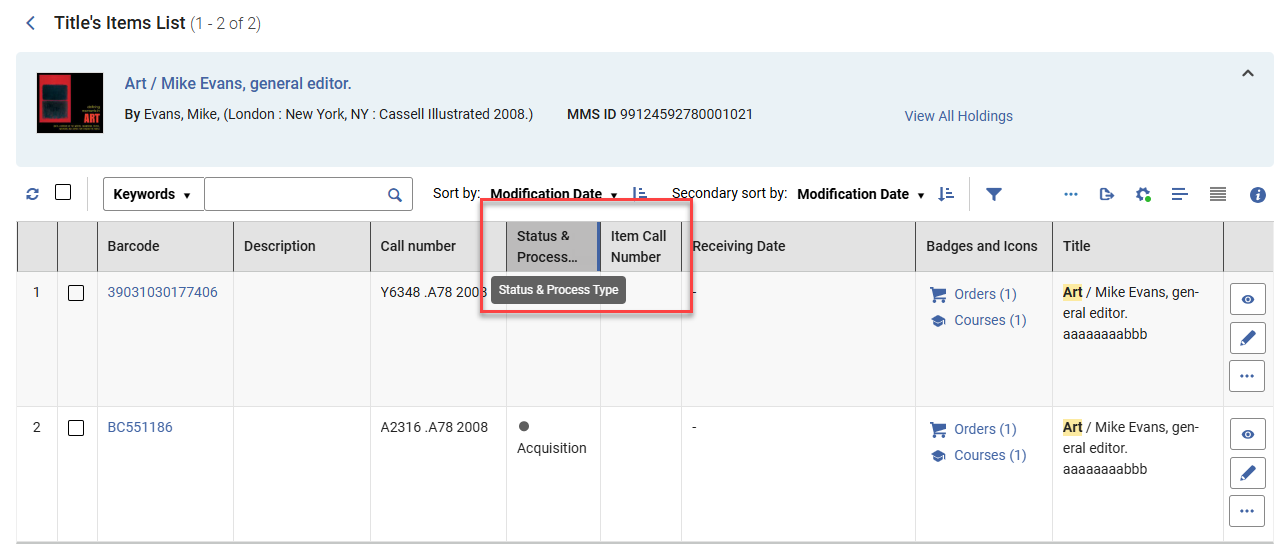
Task: Select the Badges and Icons column header
Action: 983,246
